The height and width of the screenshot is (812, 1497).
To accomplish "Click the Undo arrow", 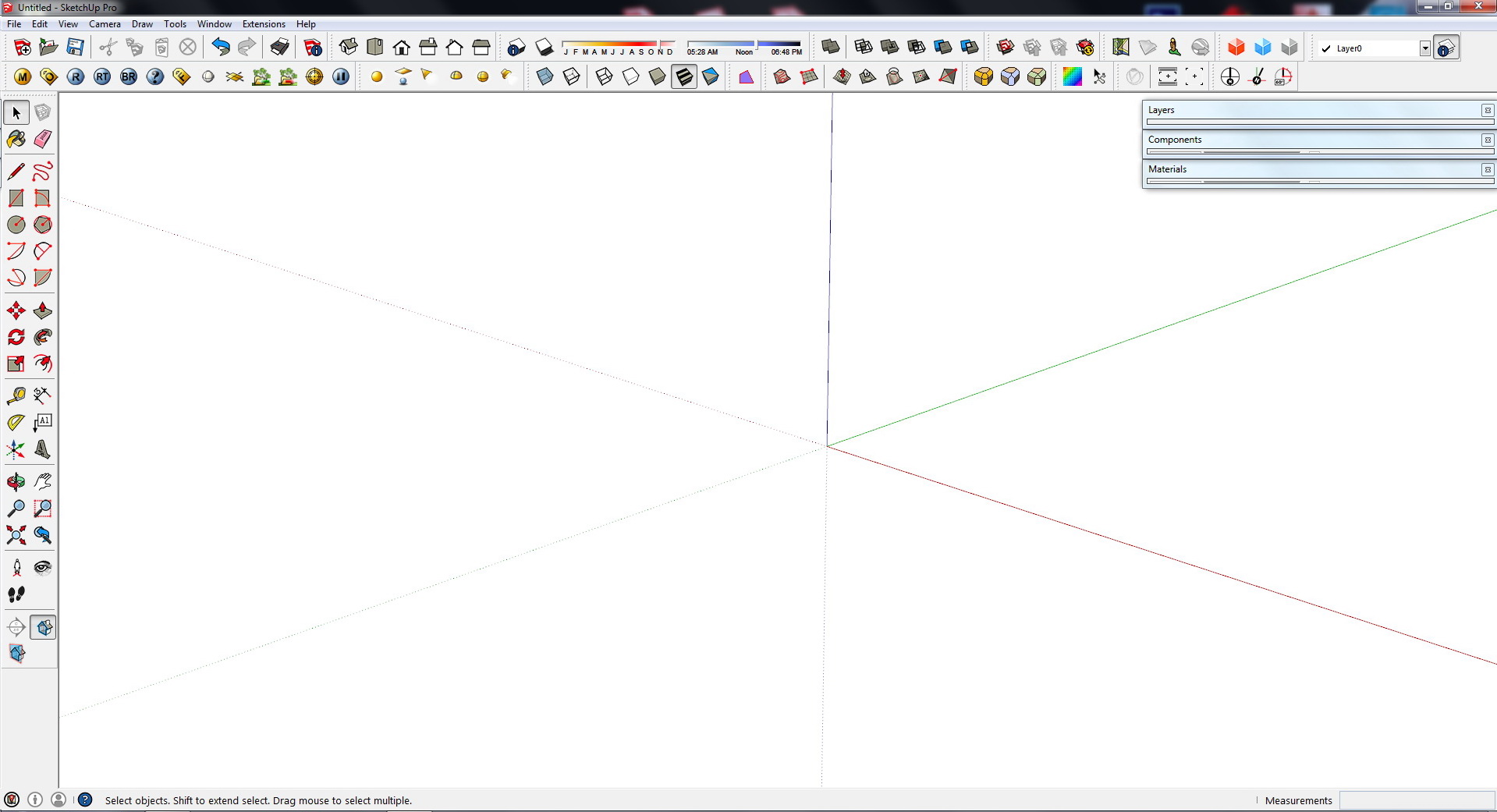I will point(221,48).
